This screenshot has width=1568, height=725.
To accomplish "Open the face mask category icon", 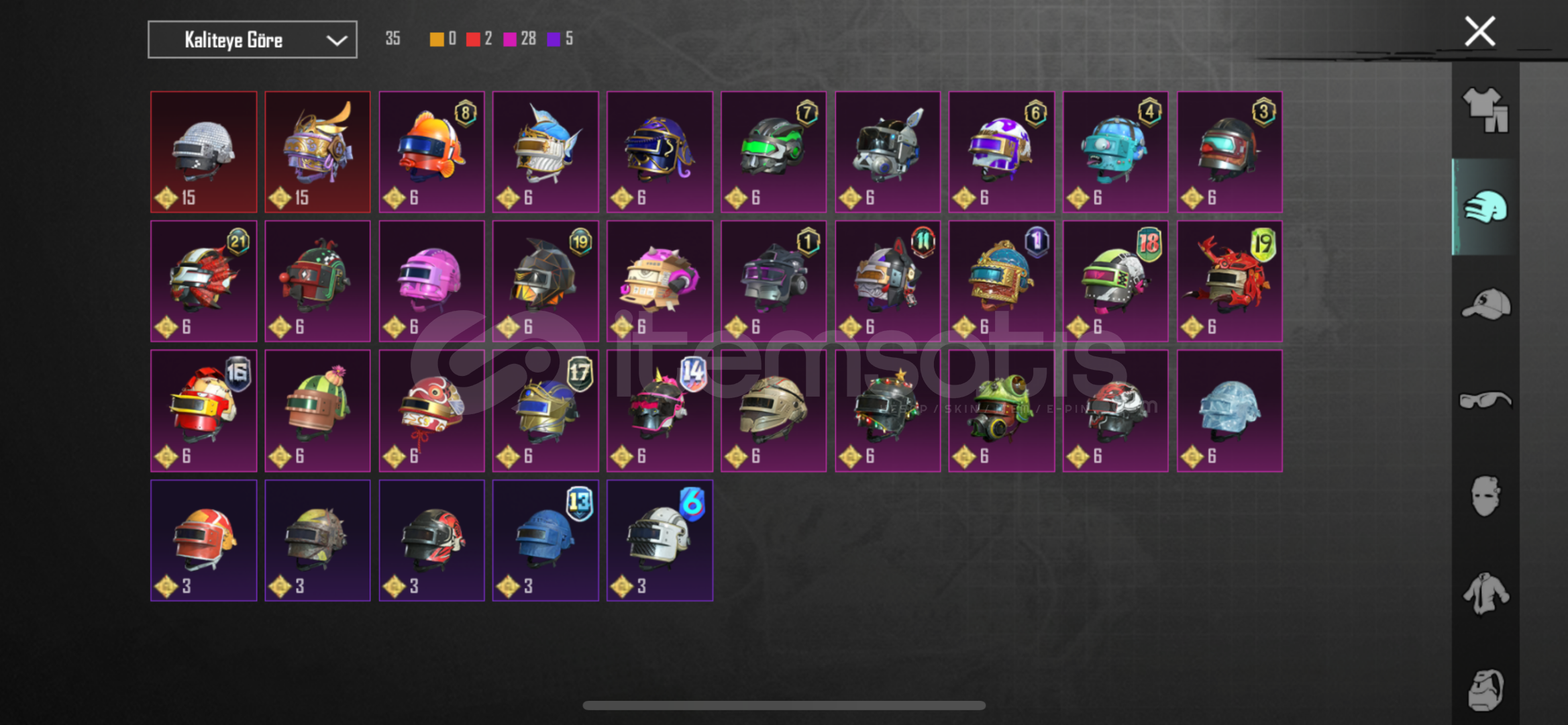I will 1485,496.
